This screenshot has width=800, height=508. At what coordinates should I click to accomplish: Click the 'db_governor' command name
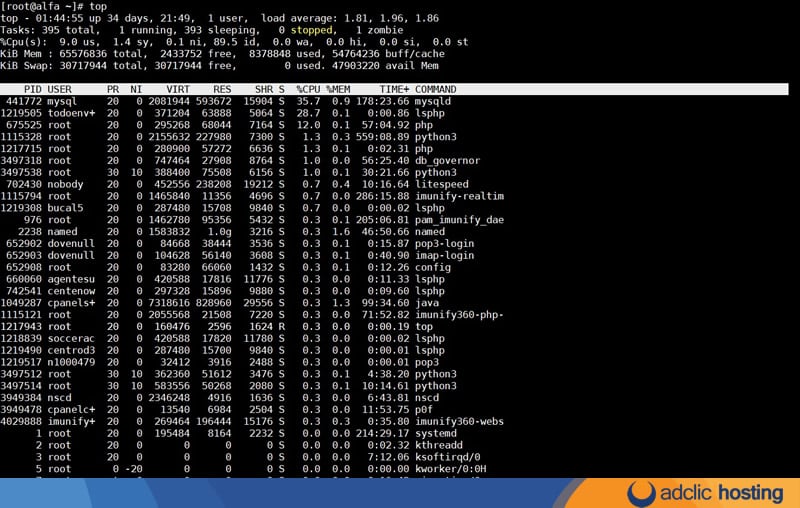click(x=447, y=161)
